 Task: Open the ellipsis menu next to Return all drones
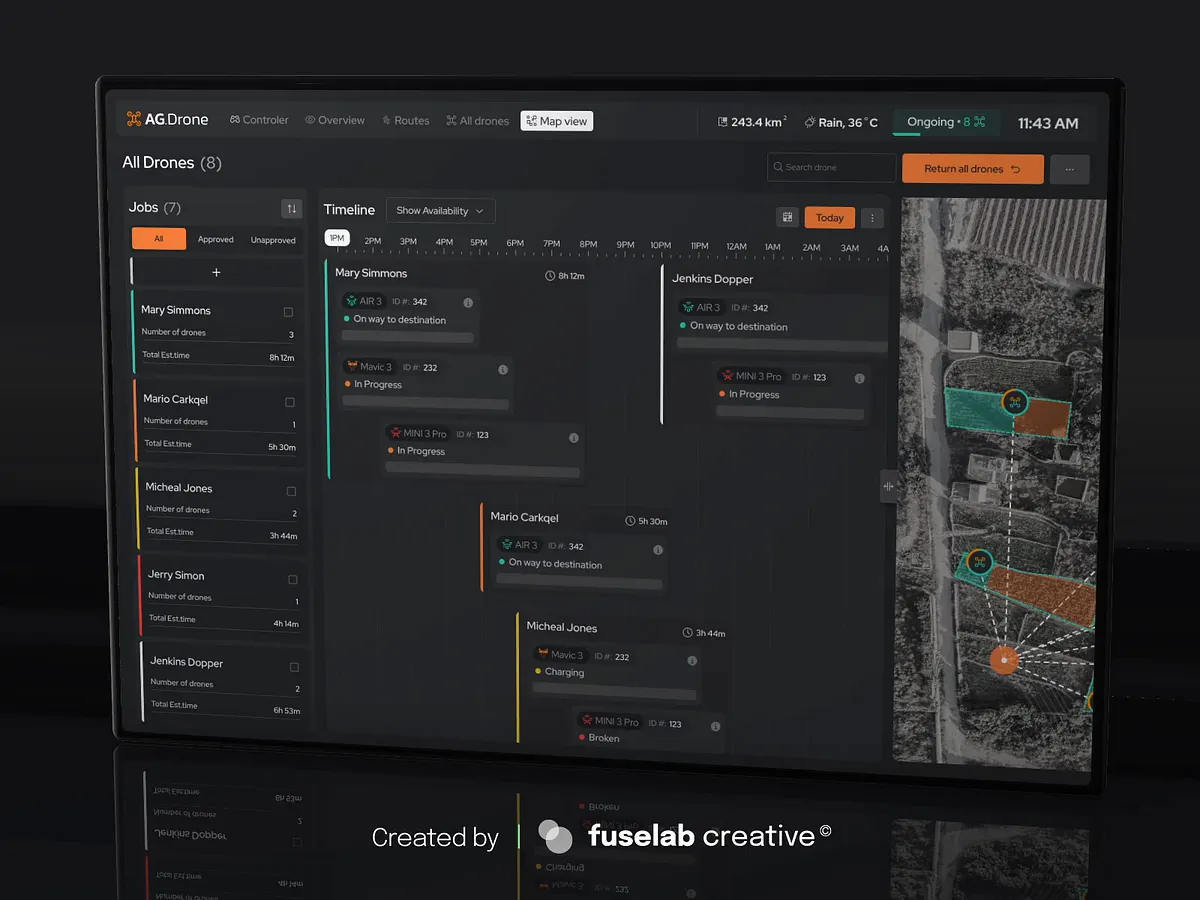(1069, 168)
